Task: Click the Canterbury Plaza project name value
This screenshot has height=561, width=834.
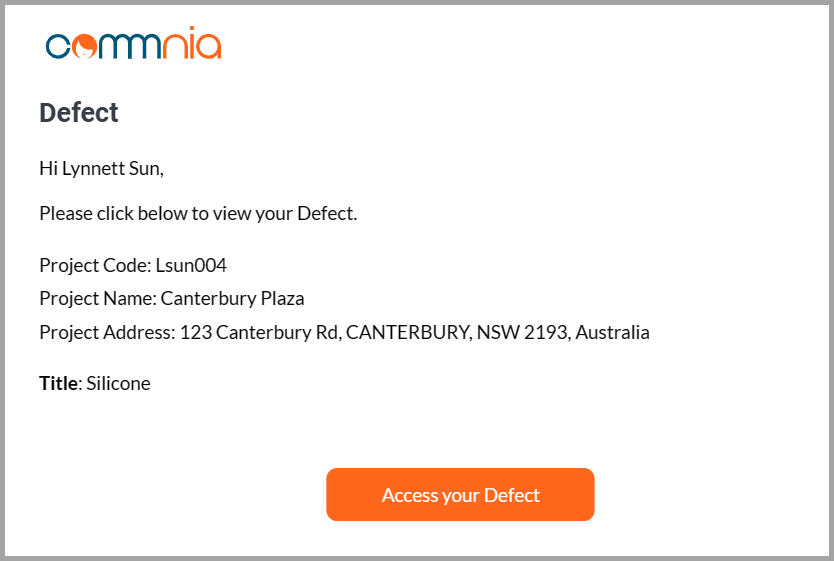Action: [x=232, y=298]
